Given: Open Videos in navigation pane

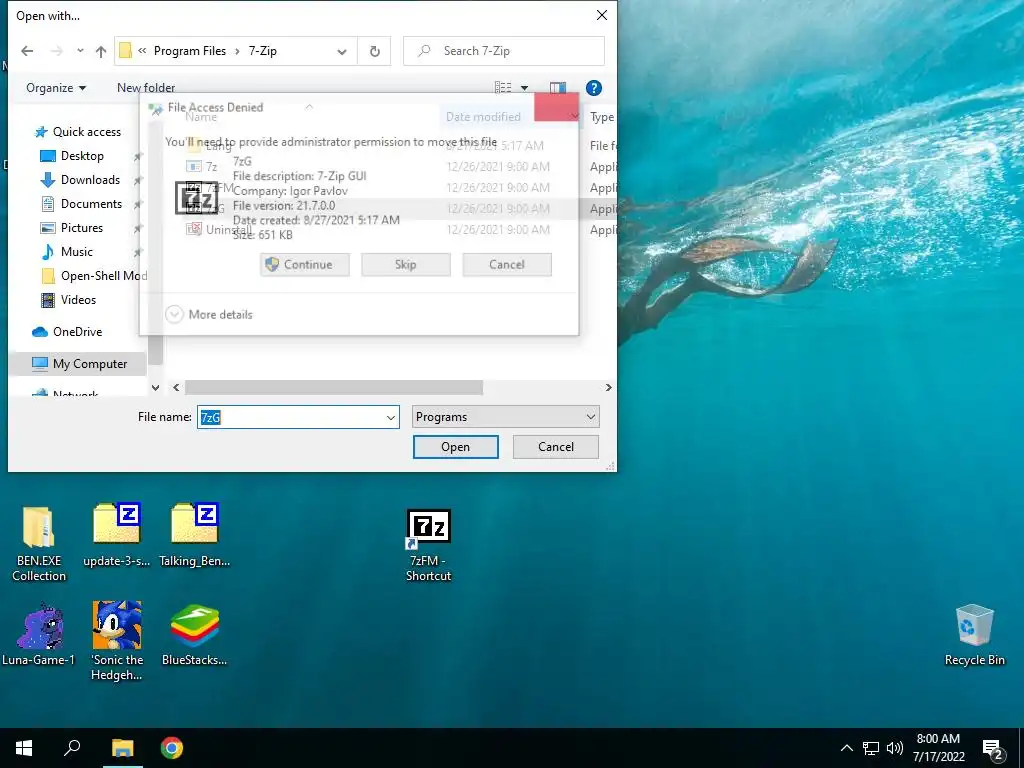Looking at the screenshot, I should (x=78, y=300).
